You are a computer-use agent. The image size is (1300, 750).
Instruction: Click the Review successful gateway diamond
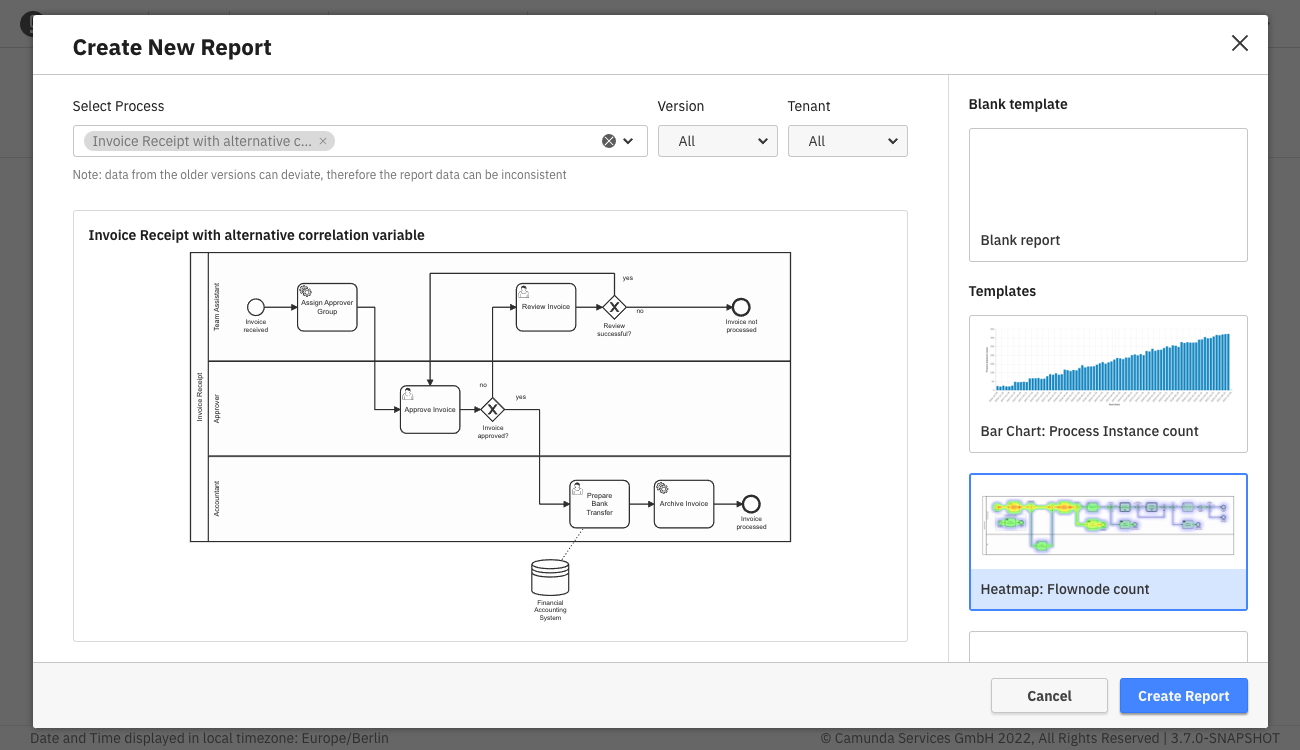(613, 307)
